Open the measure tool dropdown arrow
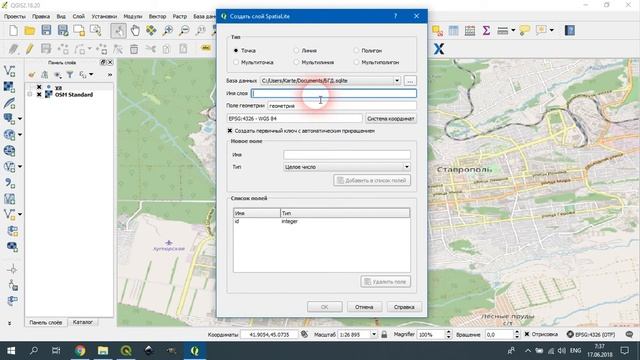This screenshot has width=640, height=360. (x=513, y=31)
